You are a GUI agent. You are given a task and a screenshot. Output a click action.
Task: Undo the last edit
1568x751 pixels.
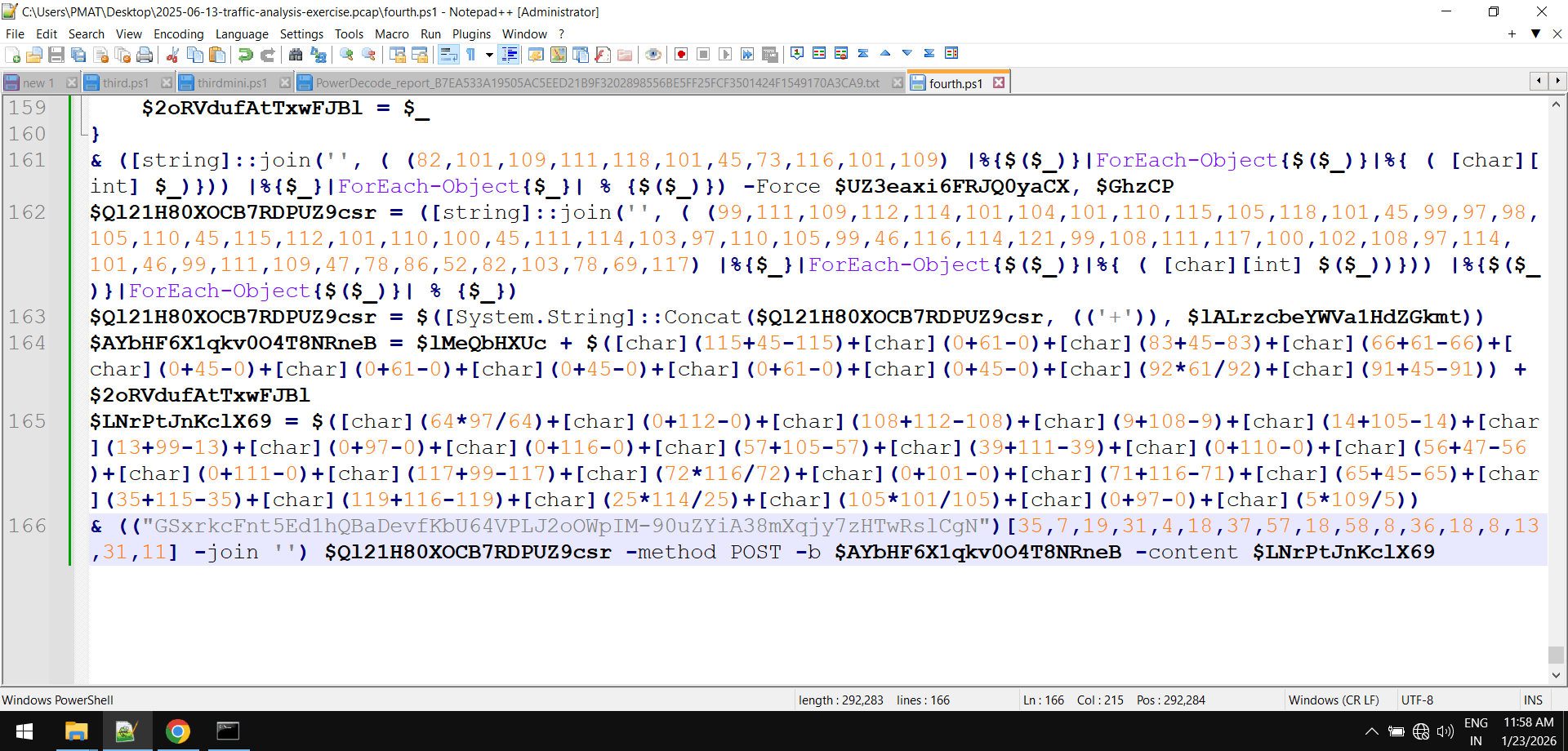(245, 54)
